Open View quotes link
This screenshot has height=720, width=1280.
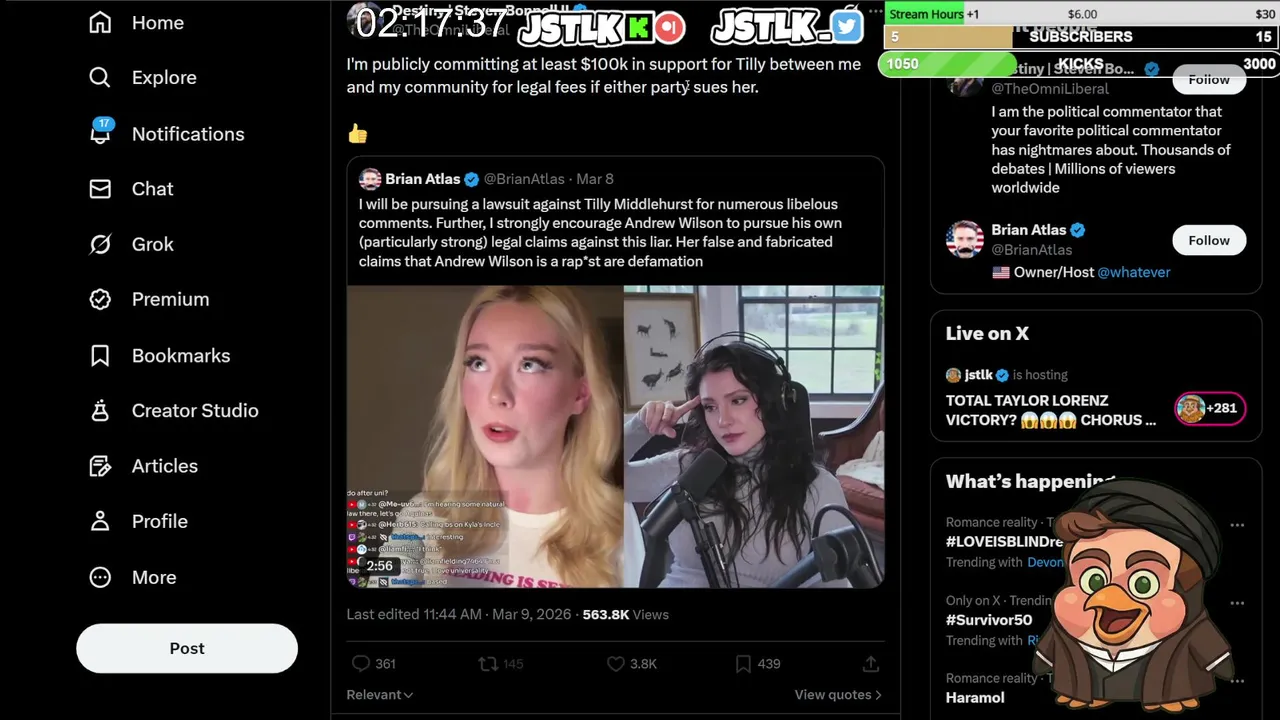(838, 694)
